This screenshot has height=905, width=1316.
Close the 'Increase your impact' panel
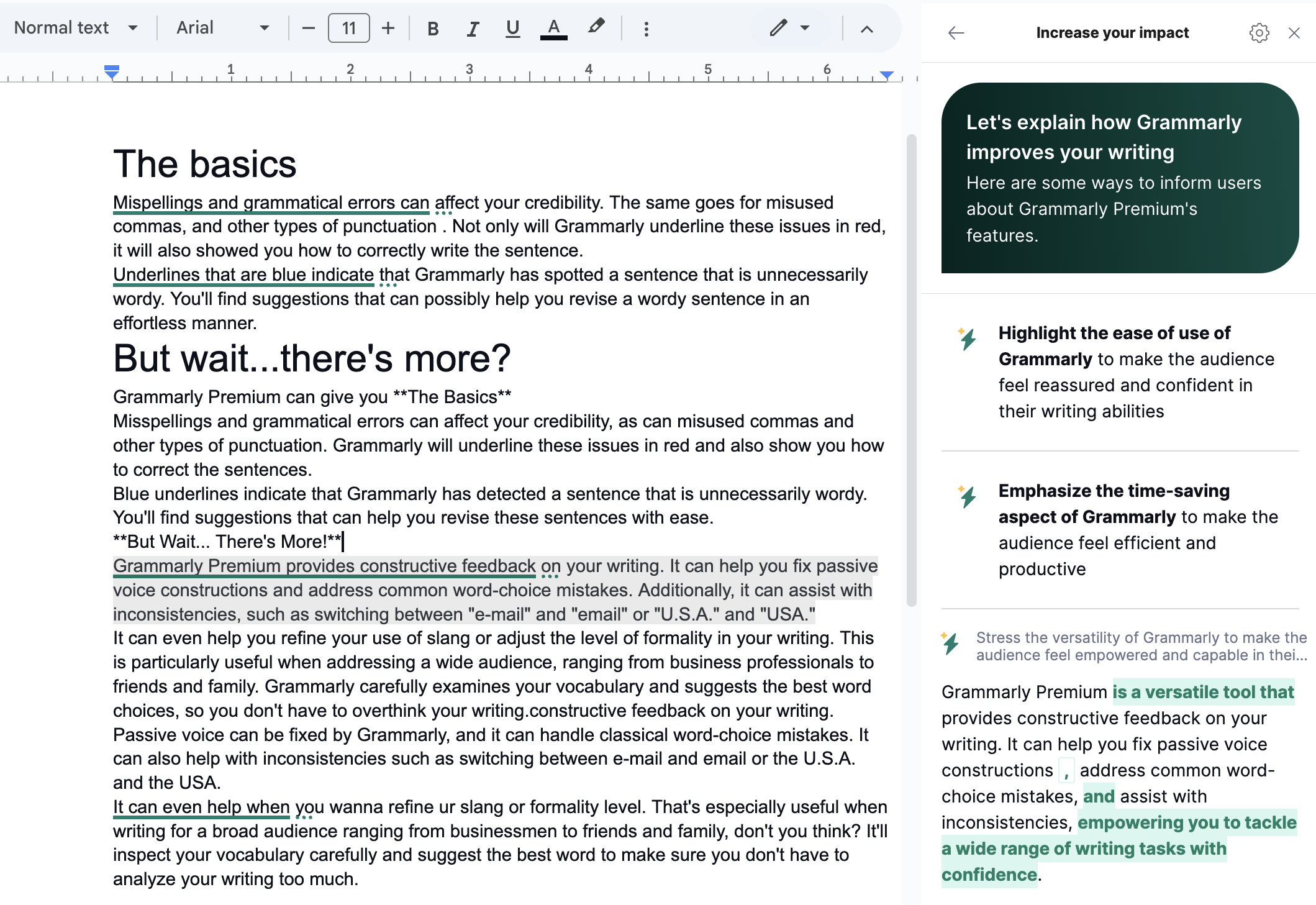1294,32
